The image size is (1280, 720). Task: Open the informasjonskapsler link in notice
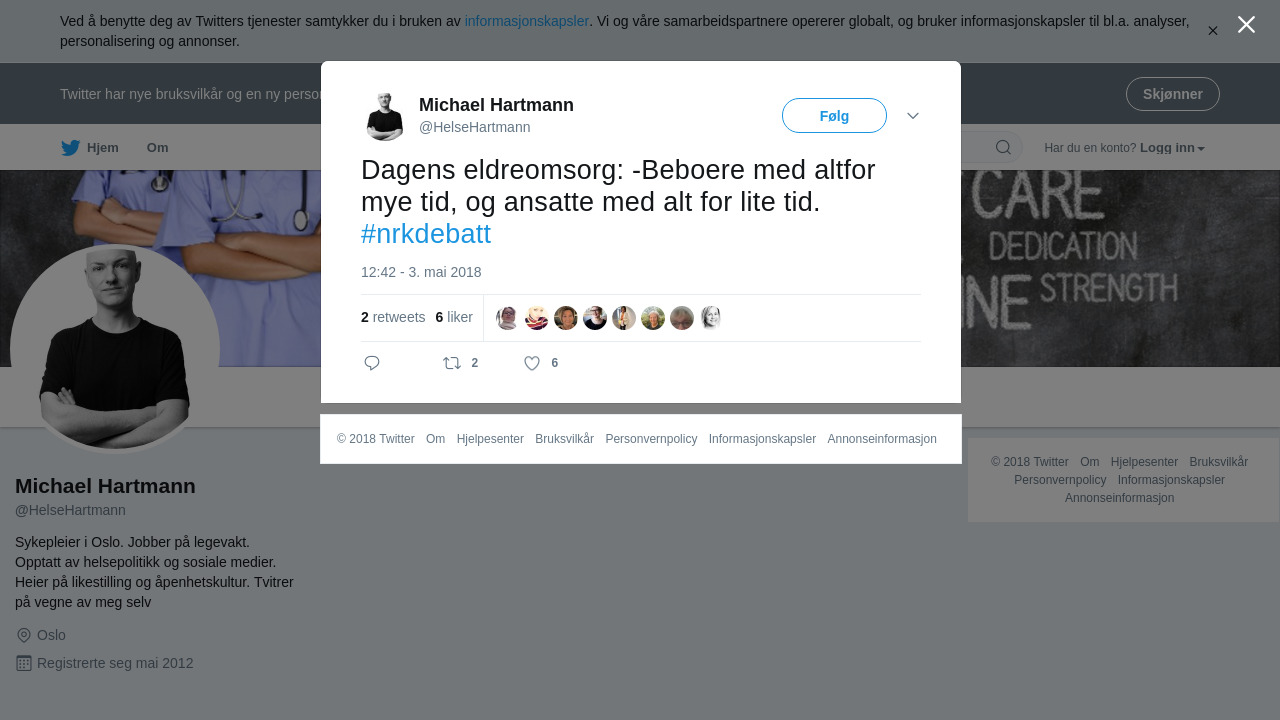(527, 21)
